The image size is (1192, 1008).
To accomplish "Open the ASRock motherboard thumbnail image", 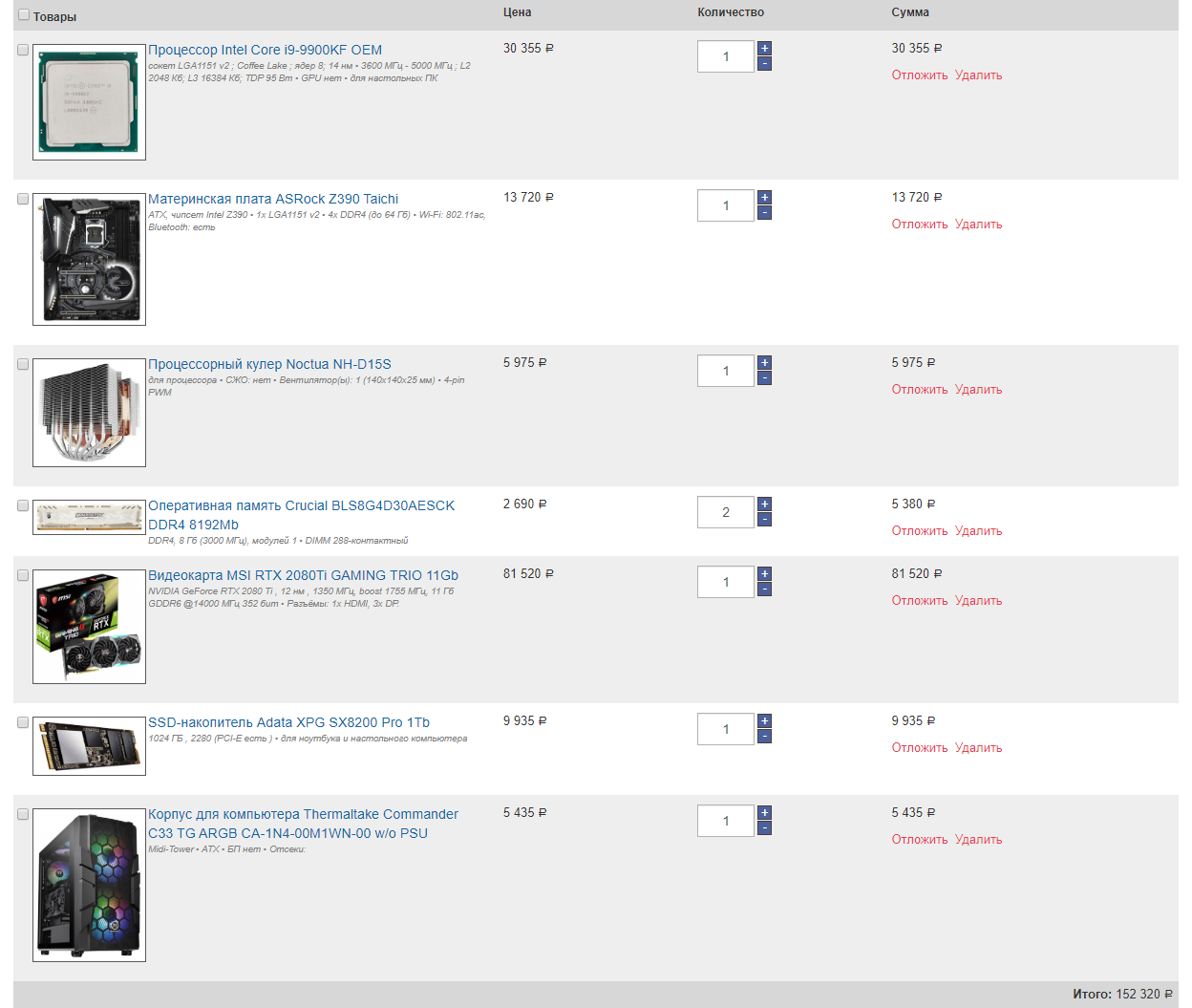I will point(89,259).
